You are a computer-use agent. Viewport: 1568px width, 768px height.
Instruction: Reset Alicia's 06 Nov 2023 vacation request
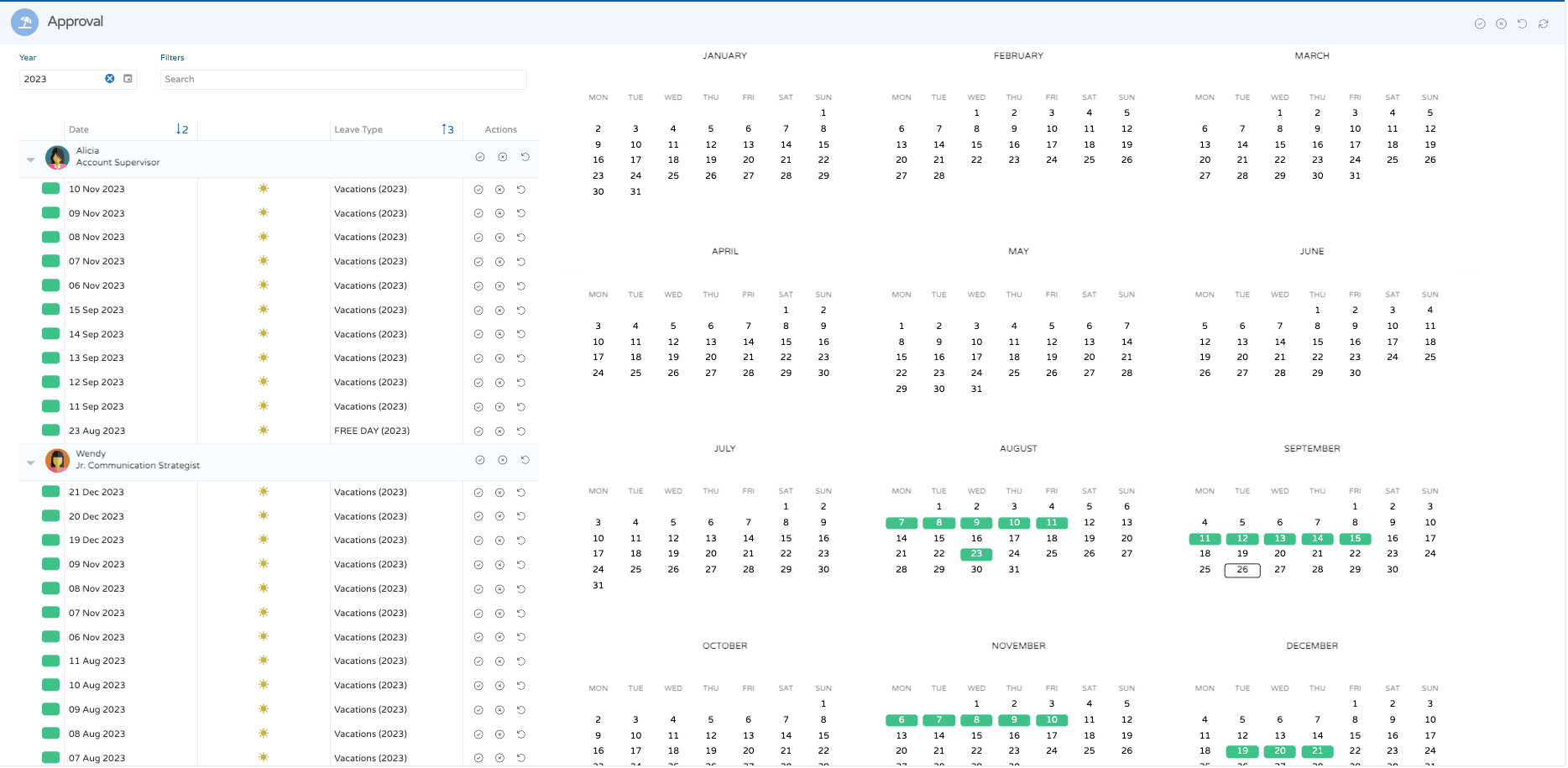[521, 286]
